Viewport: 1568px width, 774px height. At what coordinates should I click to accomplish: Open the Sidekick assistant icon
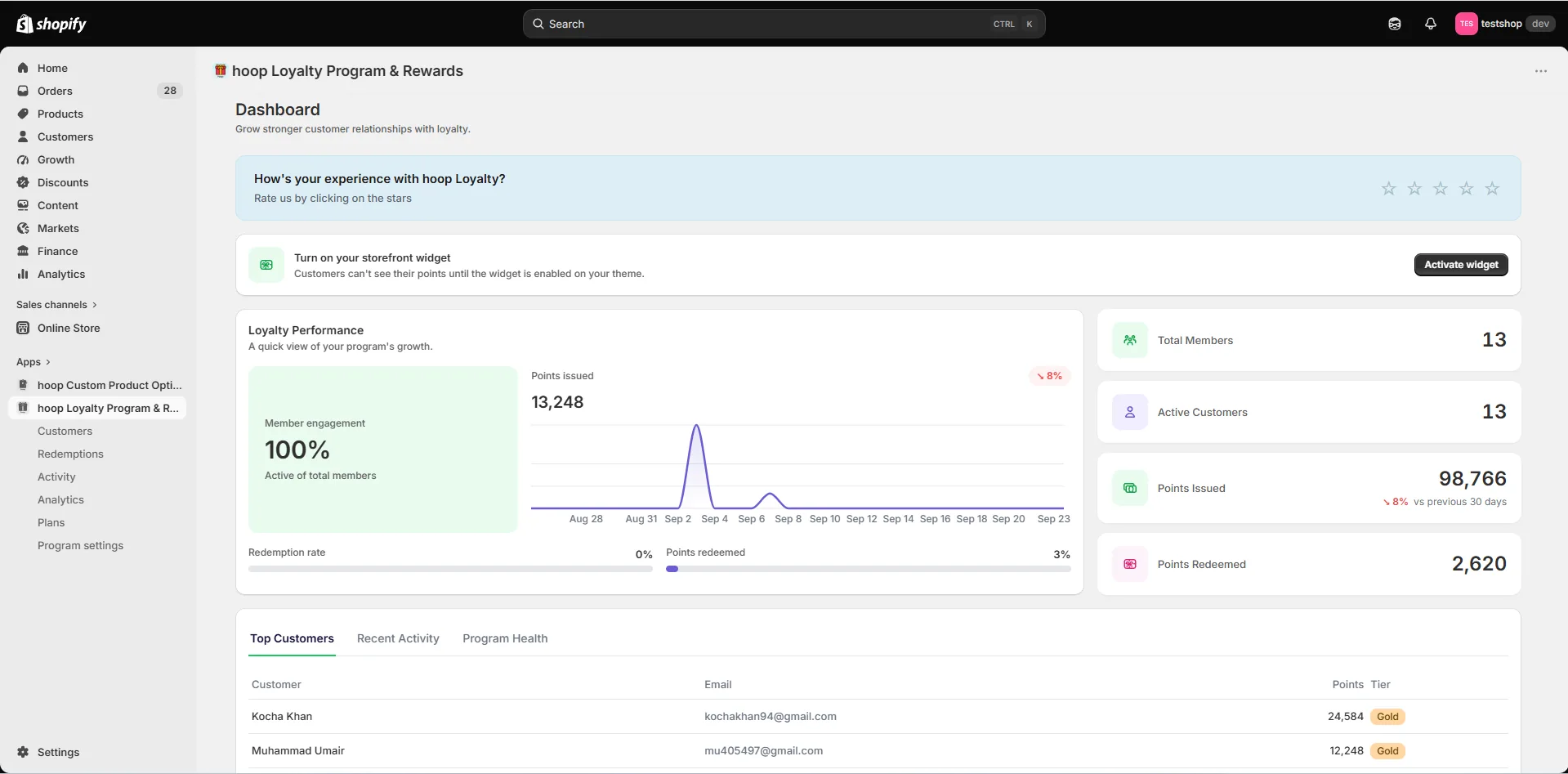[x=1395, y=24]
